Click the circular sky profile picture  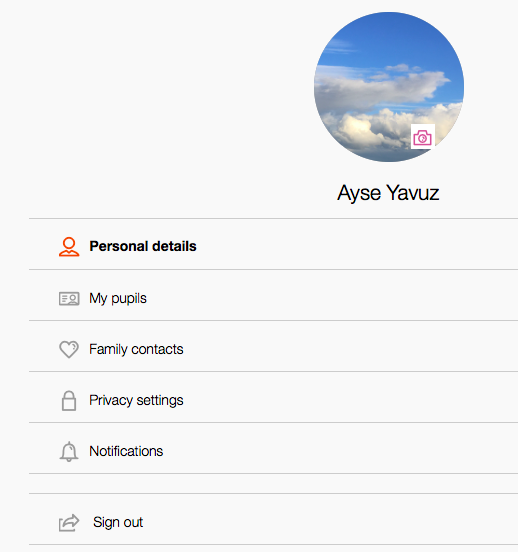pos(389,87)
